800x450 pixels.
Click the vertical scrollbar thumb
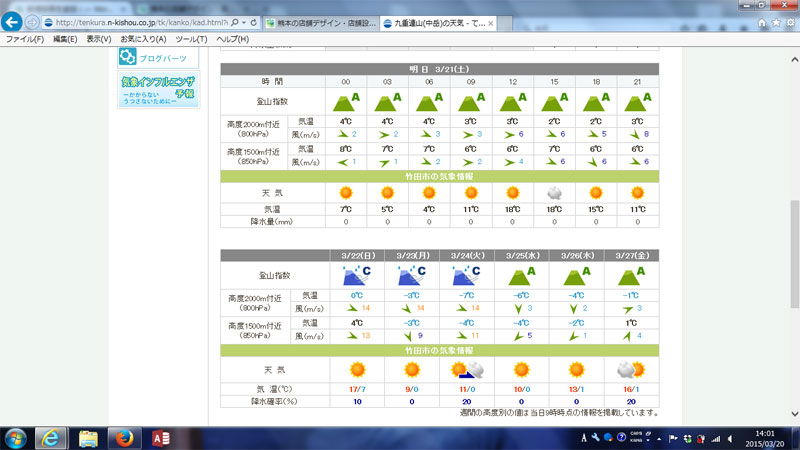click(x=794, y=254)
